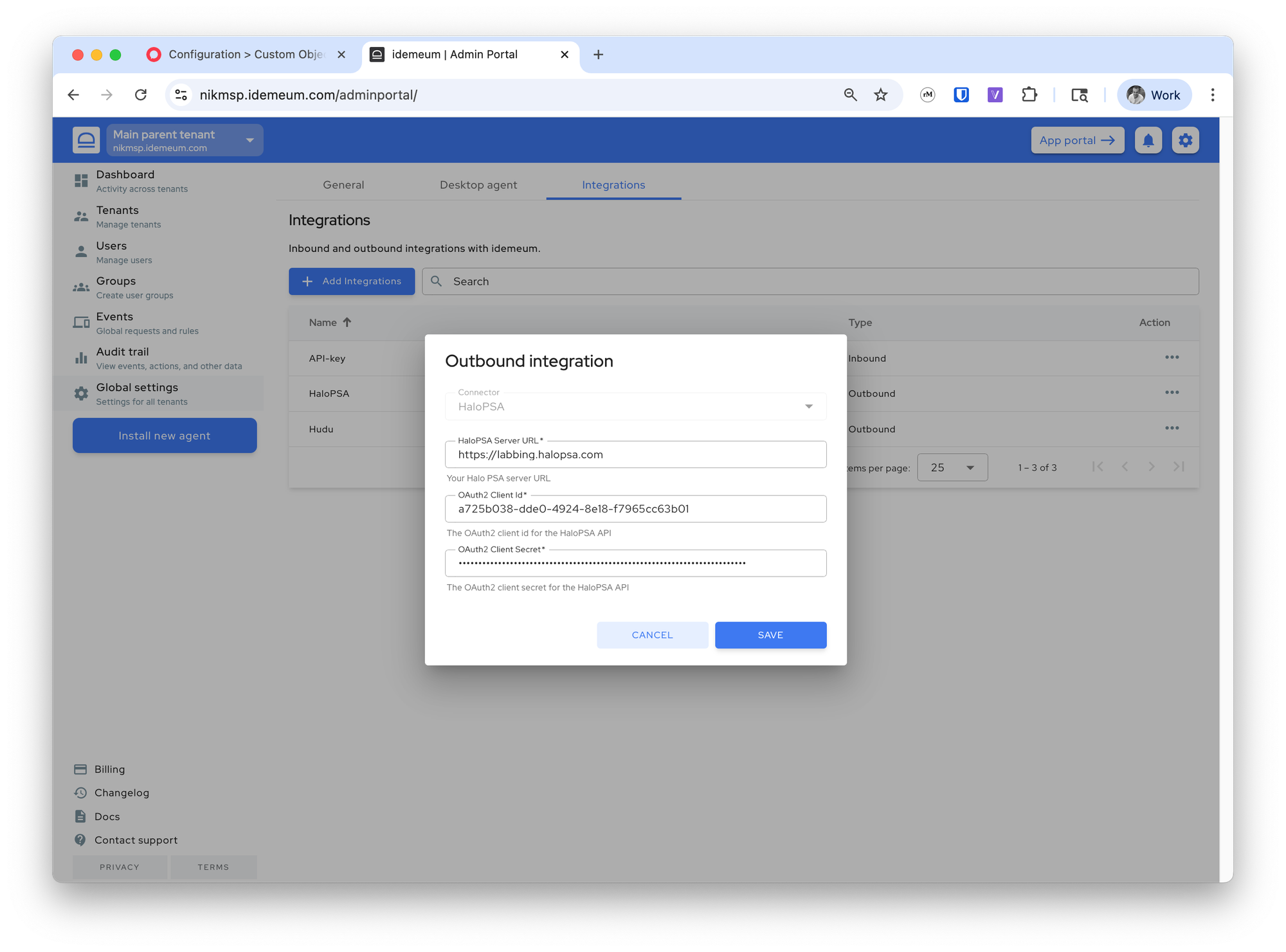
Task: Open the settings gear icon in header
Action: point(1185,140)
